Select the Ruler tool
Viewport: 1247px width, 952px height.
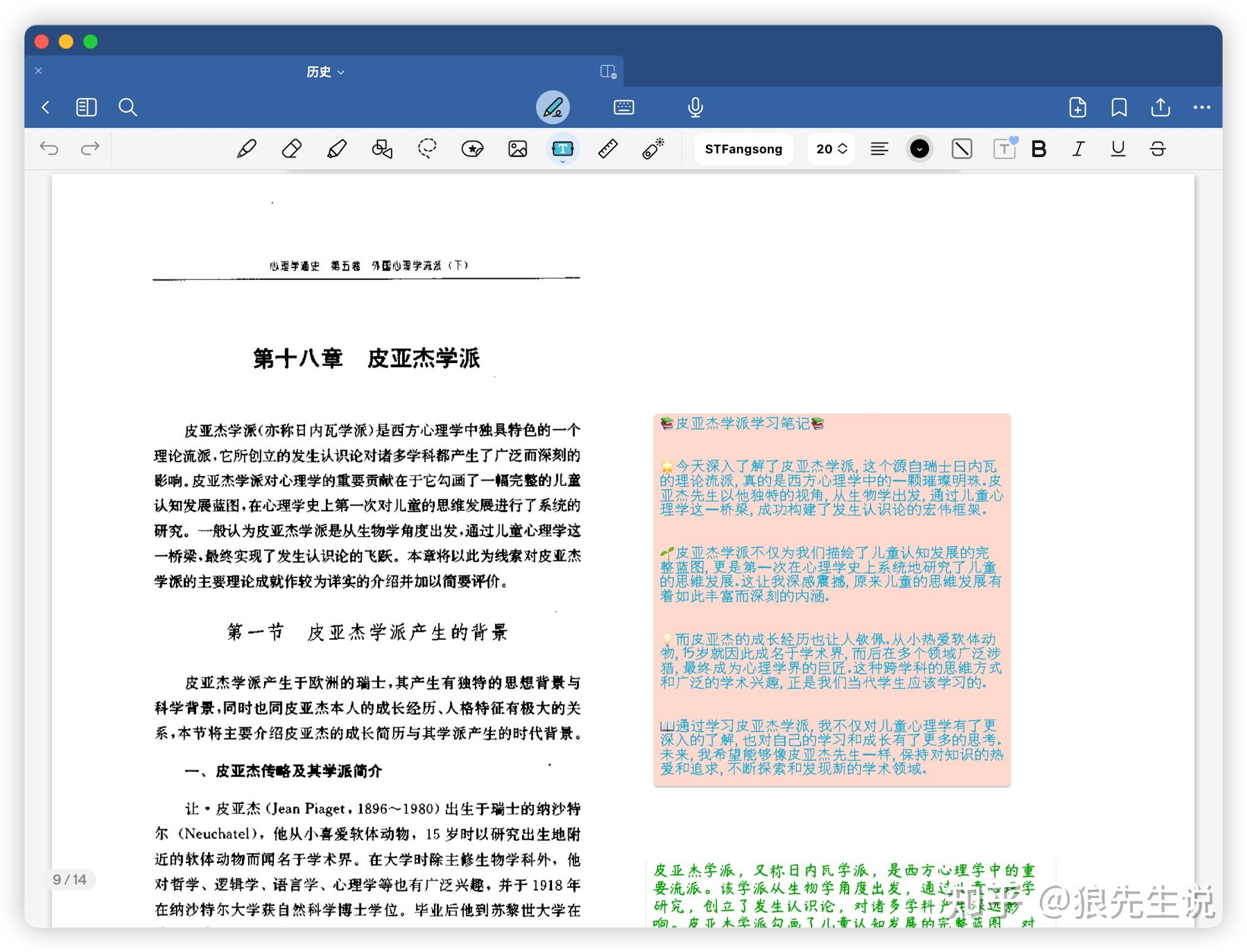pyautogui.click(x=608, y=148)
